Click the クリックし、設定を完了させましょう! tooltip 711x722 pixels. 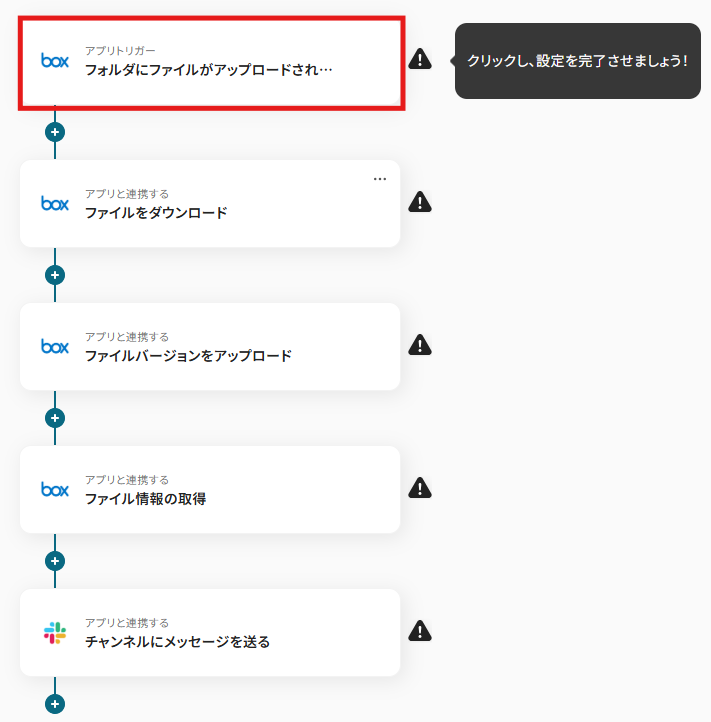tap(577, 61)
